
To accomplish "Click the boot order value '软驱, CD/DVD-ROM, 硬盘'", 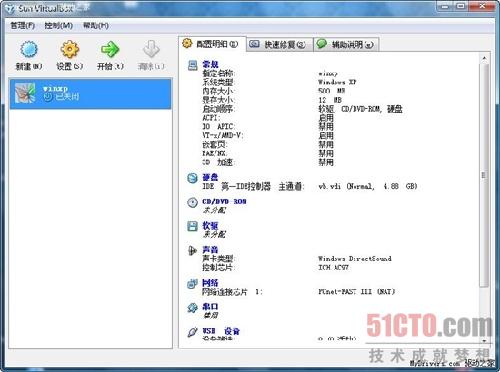I will click(360, 109).
